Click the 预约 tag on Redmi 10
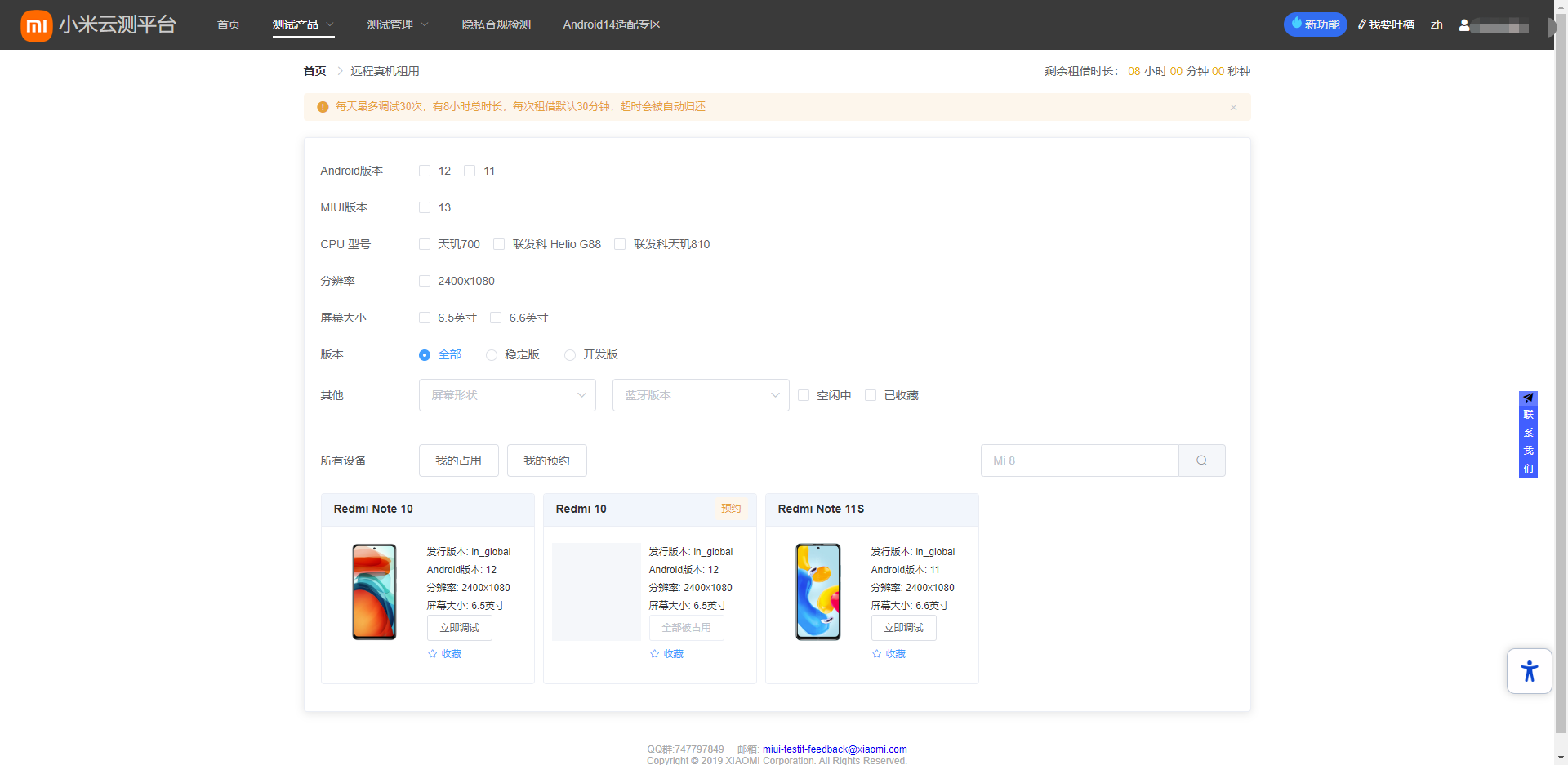Screen dimensions: 1568x765 tap(731, 509)
